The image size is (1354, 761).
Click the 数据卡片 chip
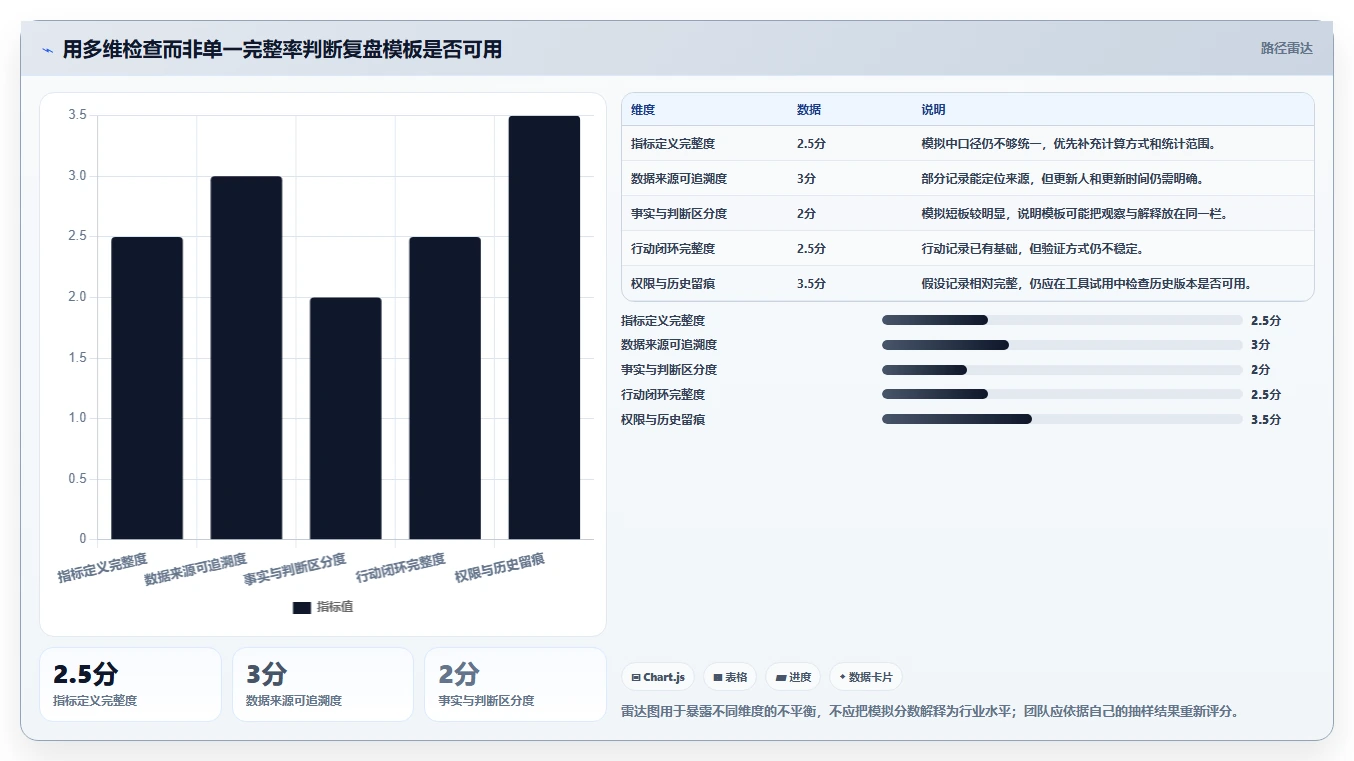click(865, 677)
